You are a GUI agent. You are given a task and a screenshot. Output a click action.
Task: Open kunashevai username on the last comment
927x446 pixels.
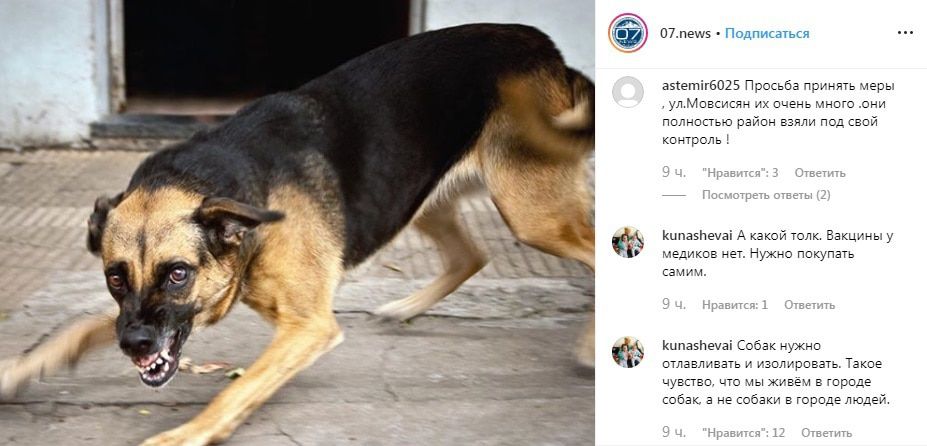click(x=698, y=346)
